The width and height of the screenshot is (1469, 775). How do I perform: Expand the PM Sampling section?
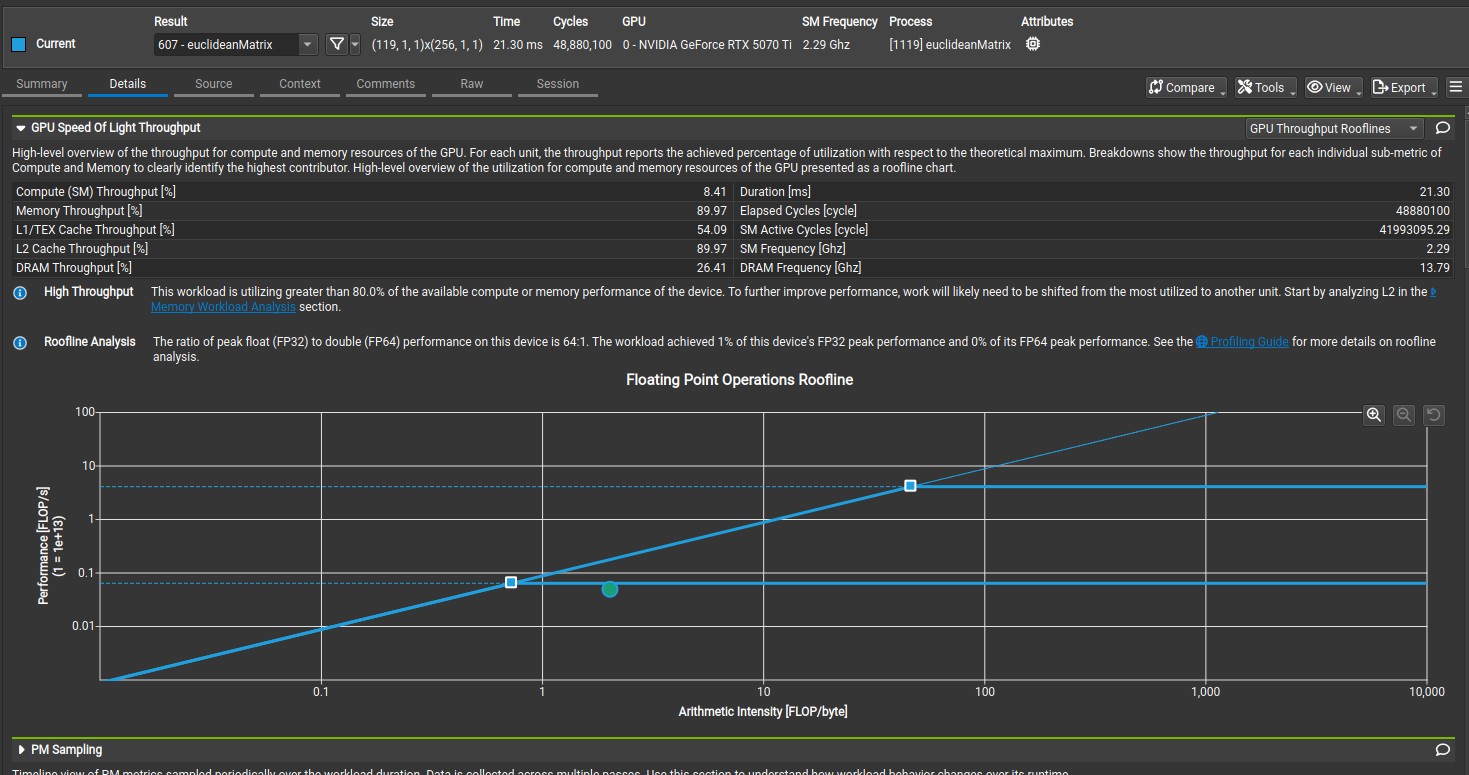tap(22, 749)
